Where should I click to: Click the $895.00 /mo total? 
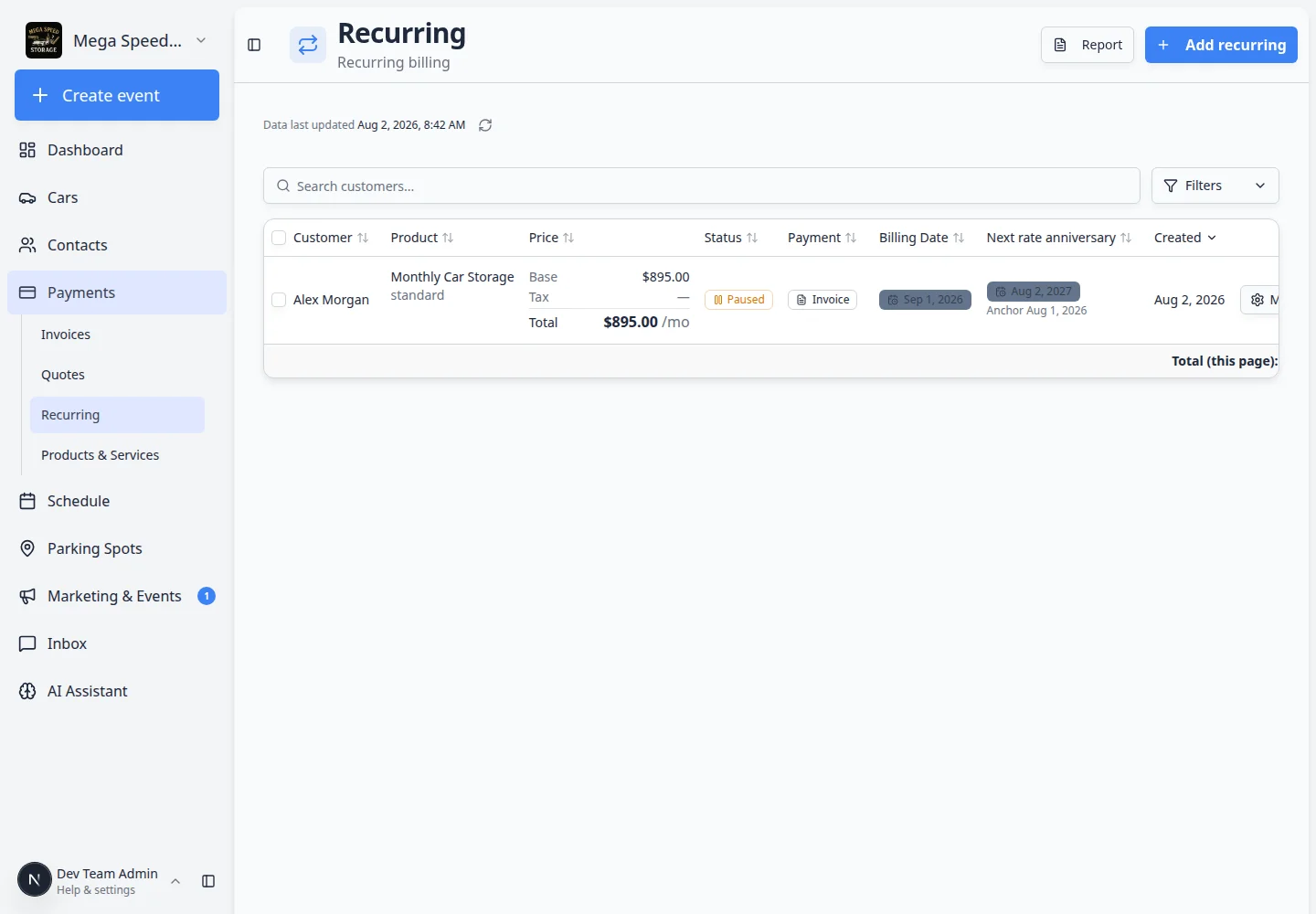[646, 322]
